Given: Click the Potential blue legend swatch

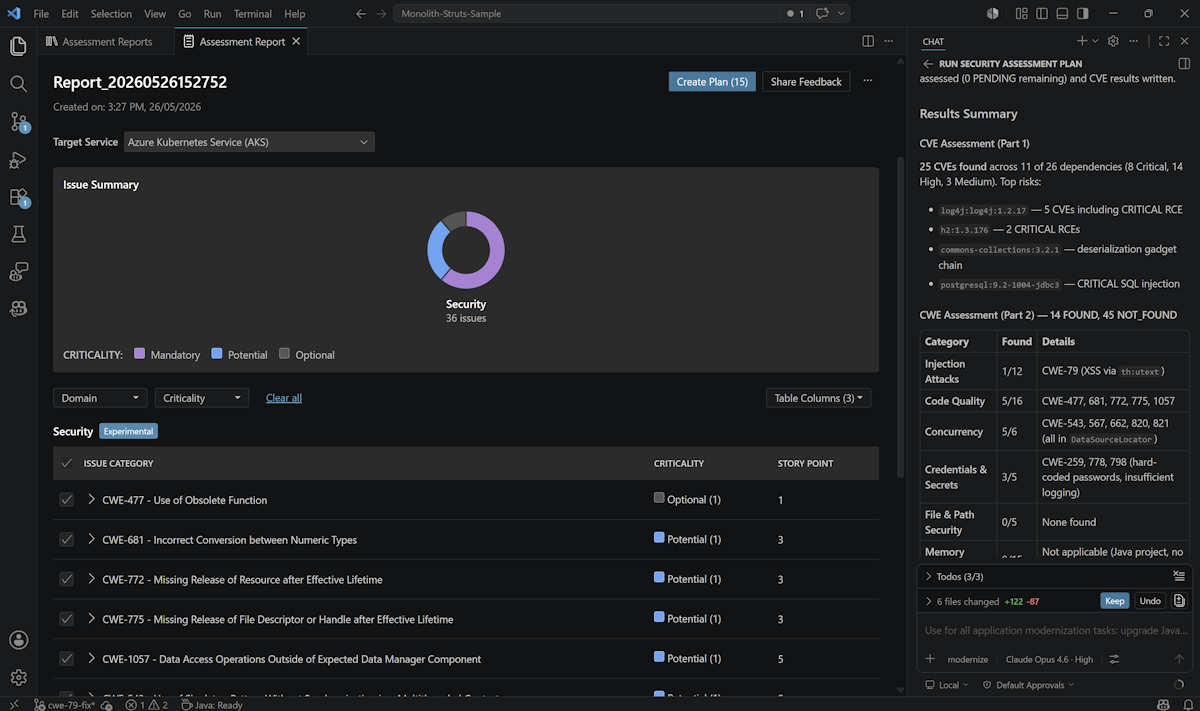Looking at the screenshot, I should click(x=218, y=354).
